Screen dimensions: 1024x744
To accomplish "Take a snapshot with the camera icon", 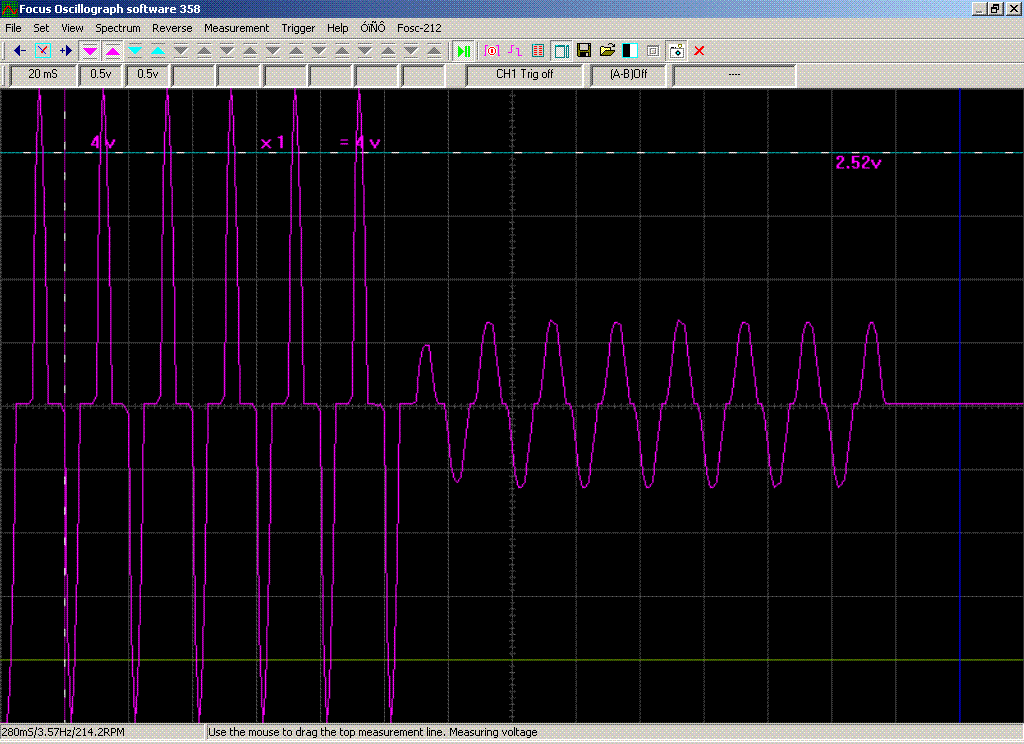I will pos(677,50).
